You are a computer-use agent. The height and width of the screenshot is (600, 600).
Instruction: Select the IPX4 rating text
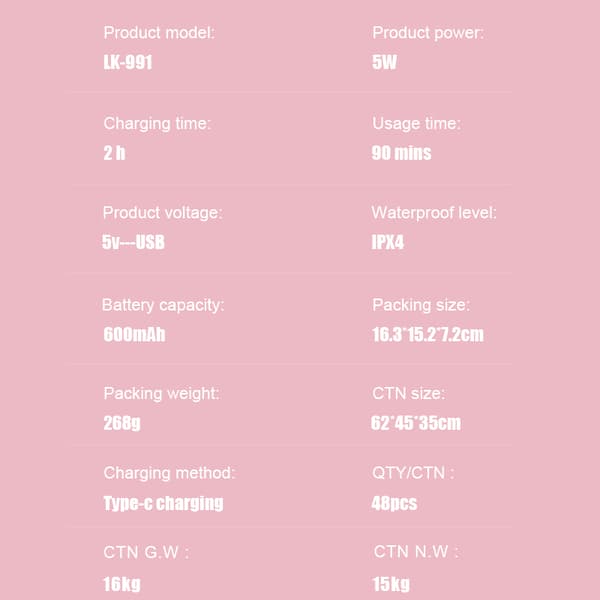[x=388, y=242]
